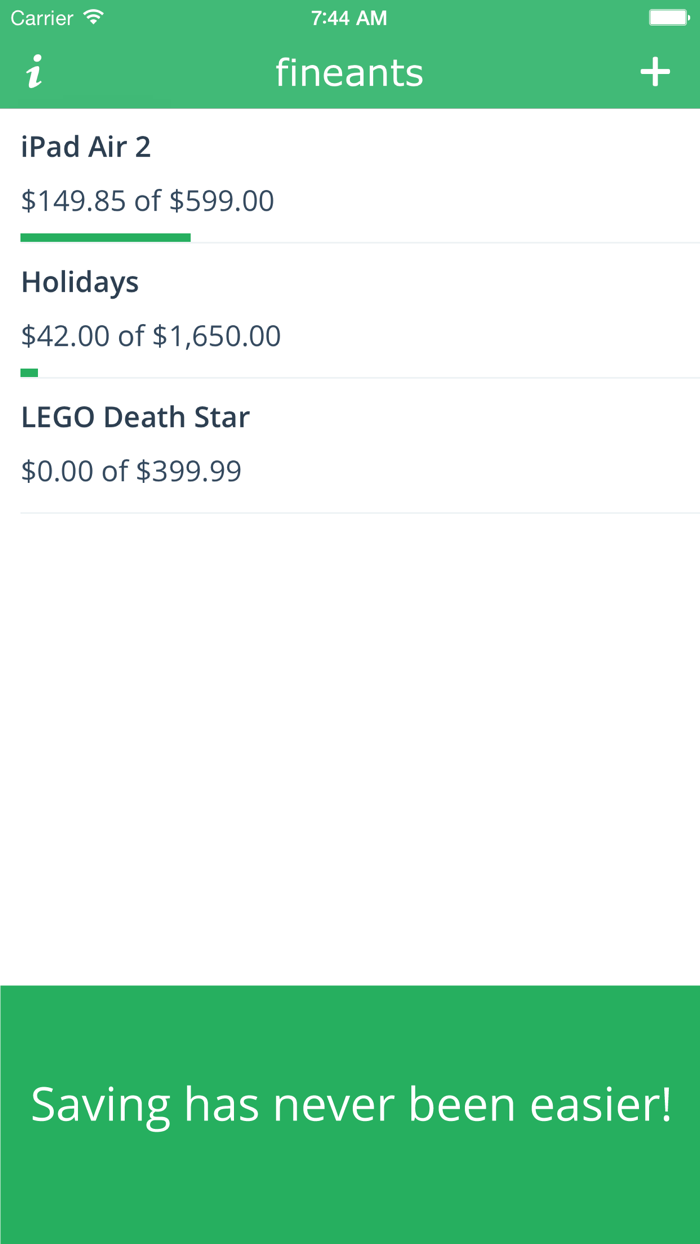700x1244 pixels.
Task: Click the $149.85 of $599.00 amount
Action: [147, 201]
